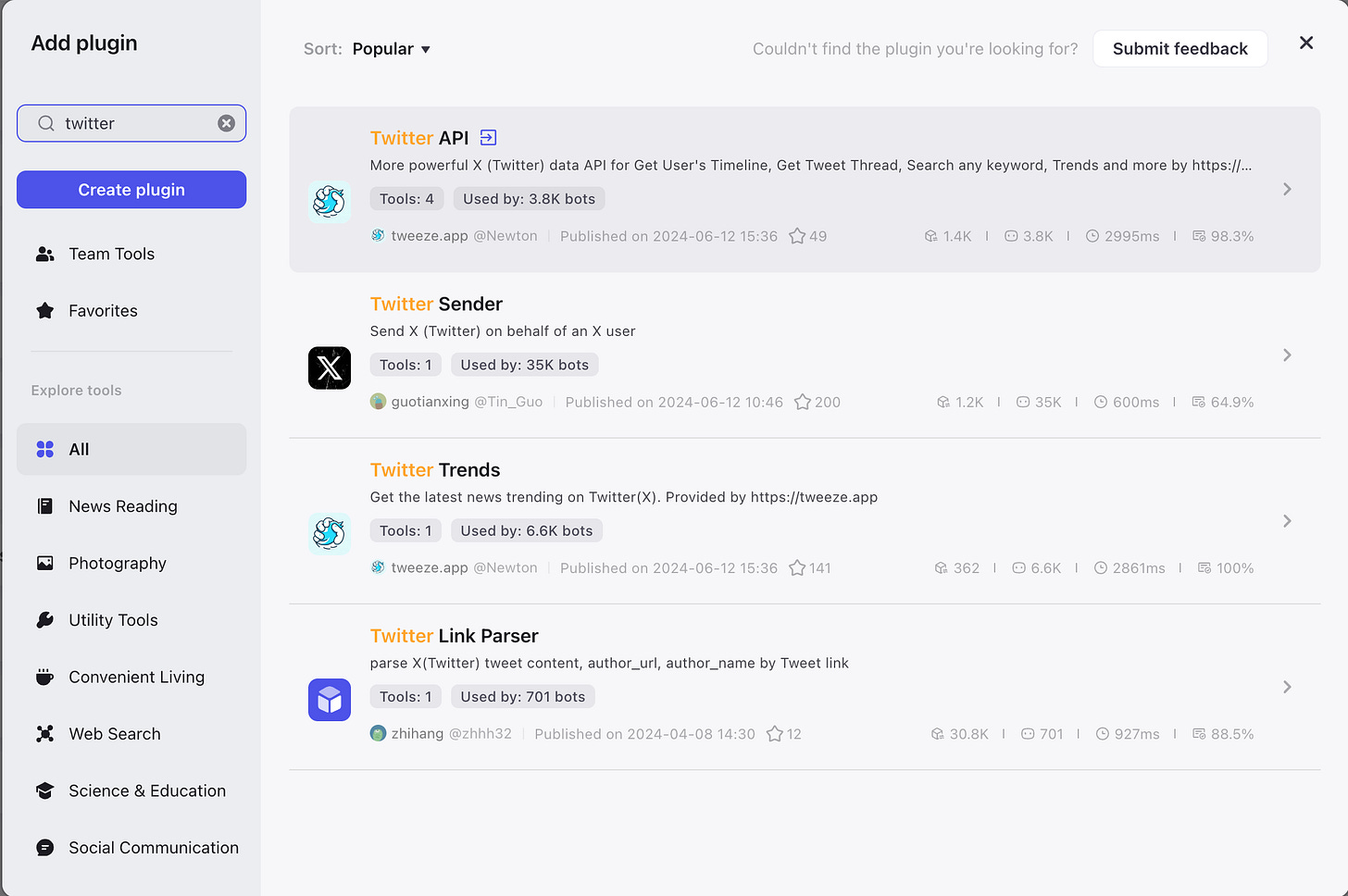Click the search magnifier icon
The image size is (1348, 896).
pyautogui.click(x=45, y=123)
